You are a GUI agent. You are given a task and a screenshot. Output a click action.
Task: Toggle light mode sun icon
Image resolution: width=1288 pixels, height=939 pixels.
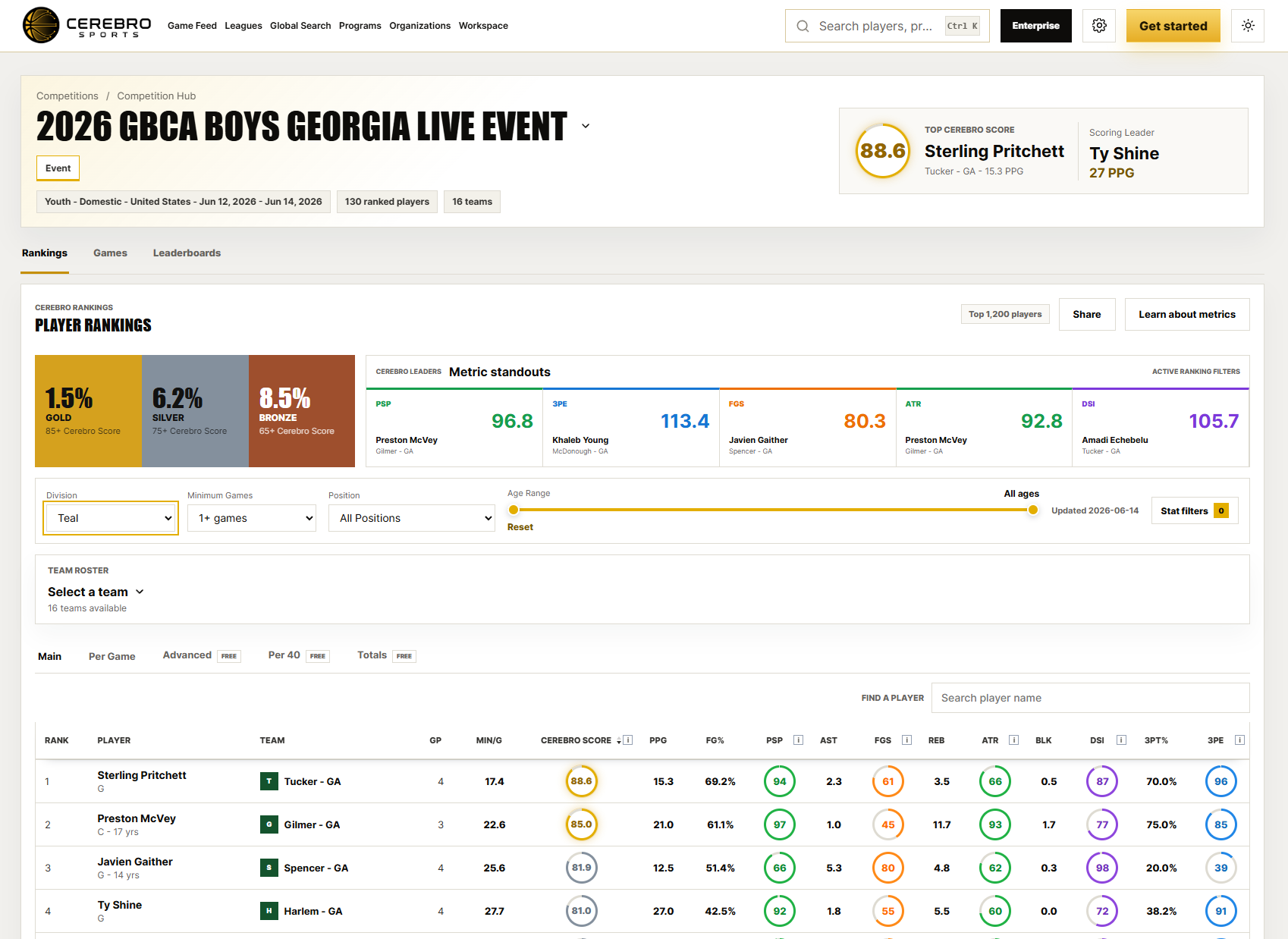(x=1248, y=26)
